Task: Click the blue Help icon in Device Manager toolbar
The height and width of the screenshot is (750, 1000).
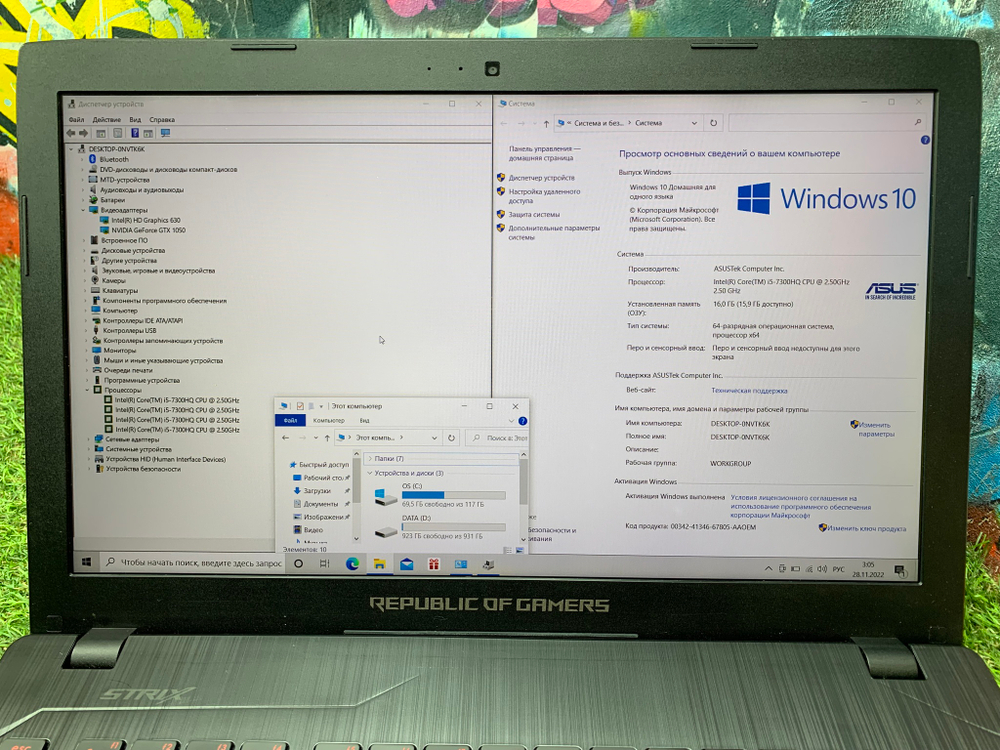Action: (135, 133)
